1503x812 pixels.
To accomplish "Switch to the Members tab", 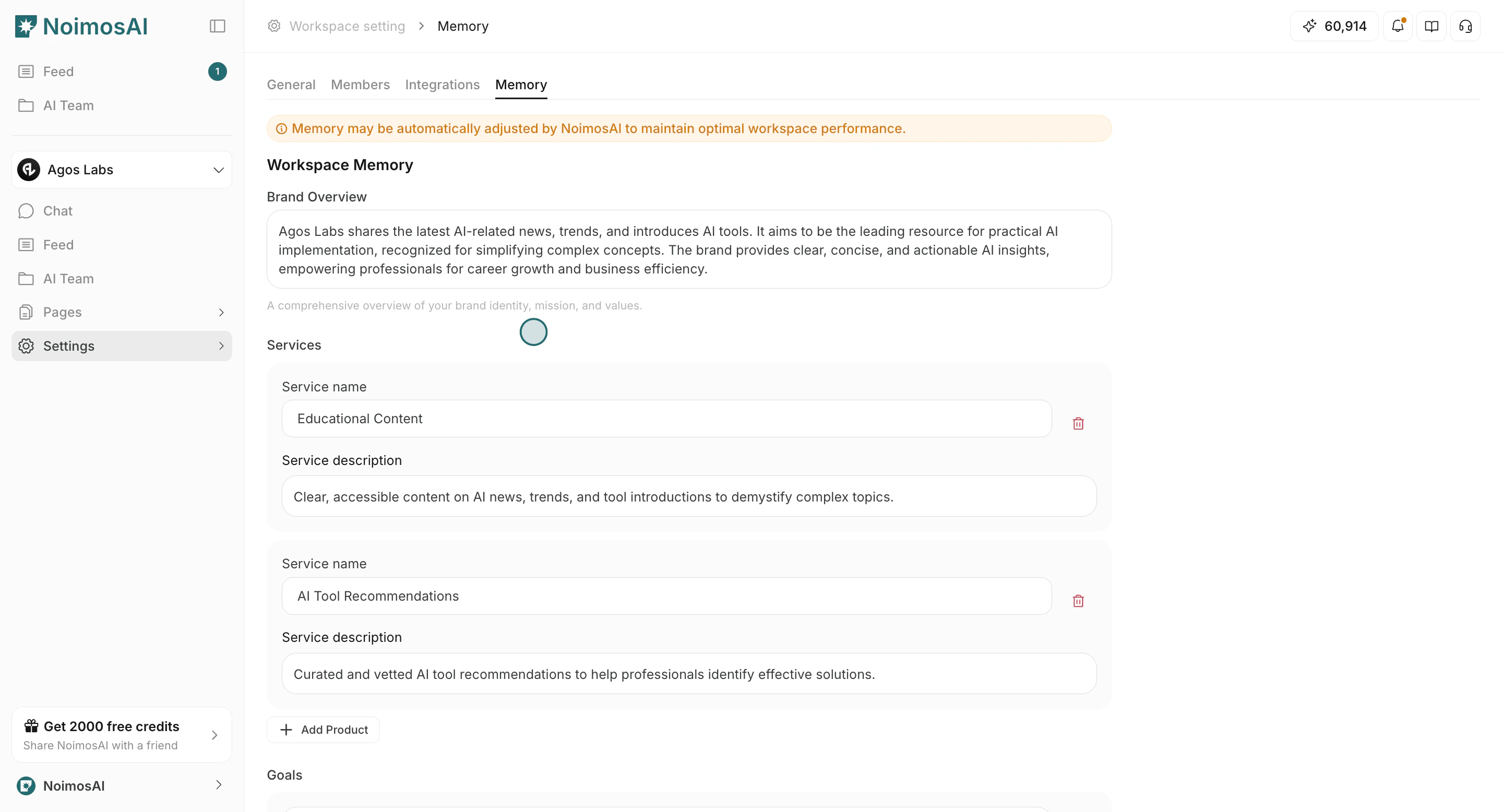I will coord(360,85).
